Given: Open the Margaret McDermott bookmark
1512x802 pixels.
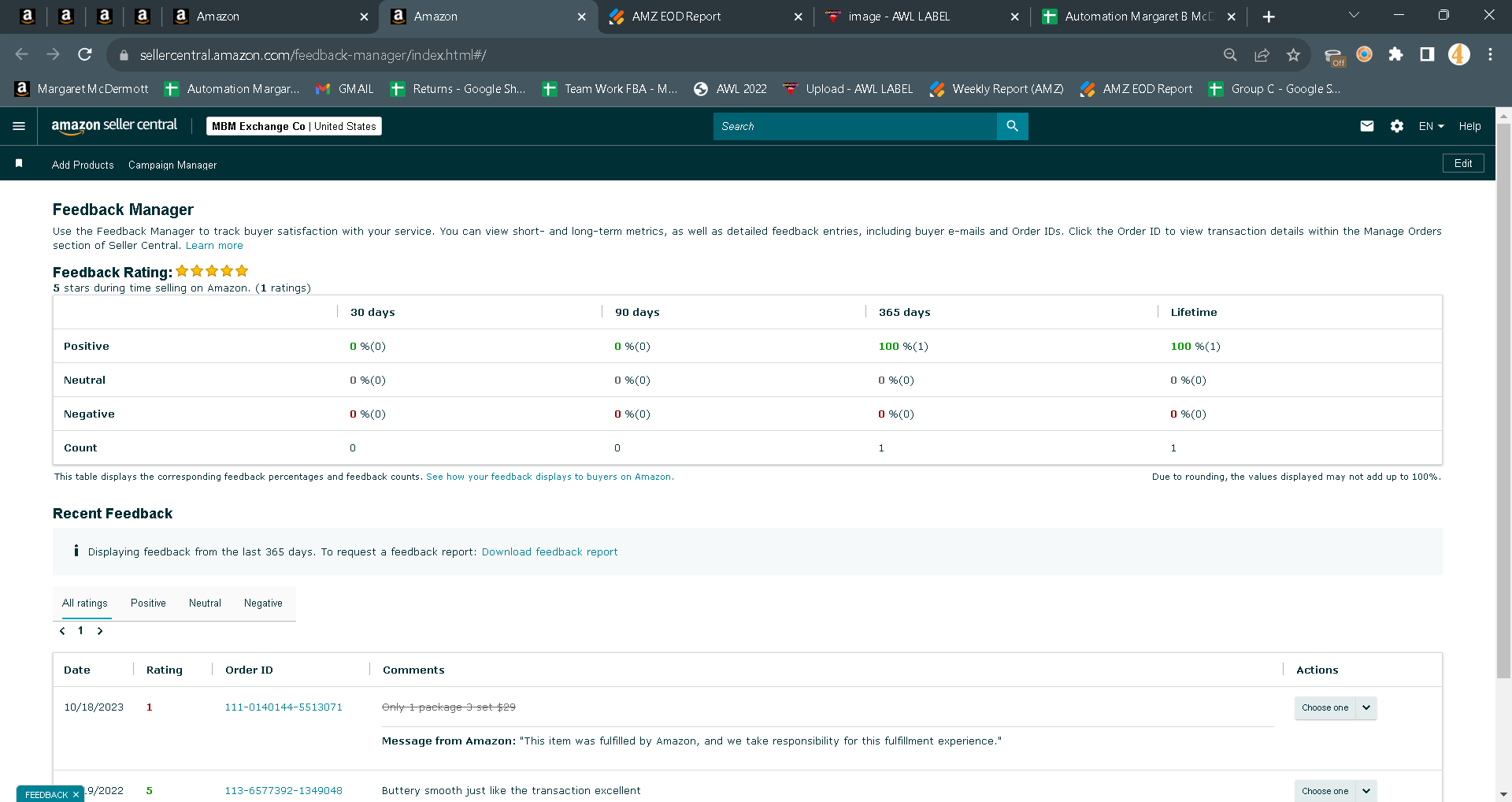Looking at the screenshot, I should pyautogui.click(x=82, y=89).
